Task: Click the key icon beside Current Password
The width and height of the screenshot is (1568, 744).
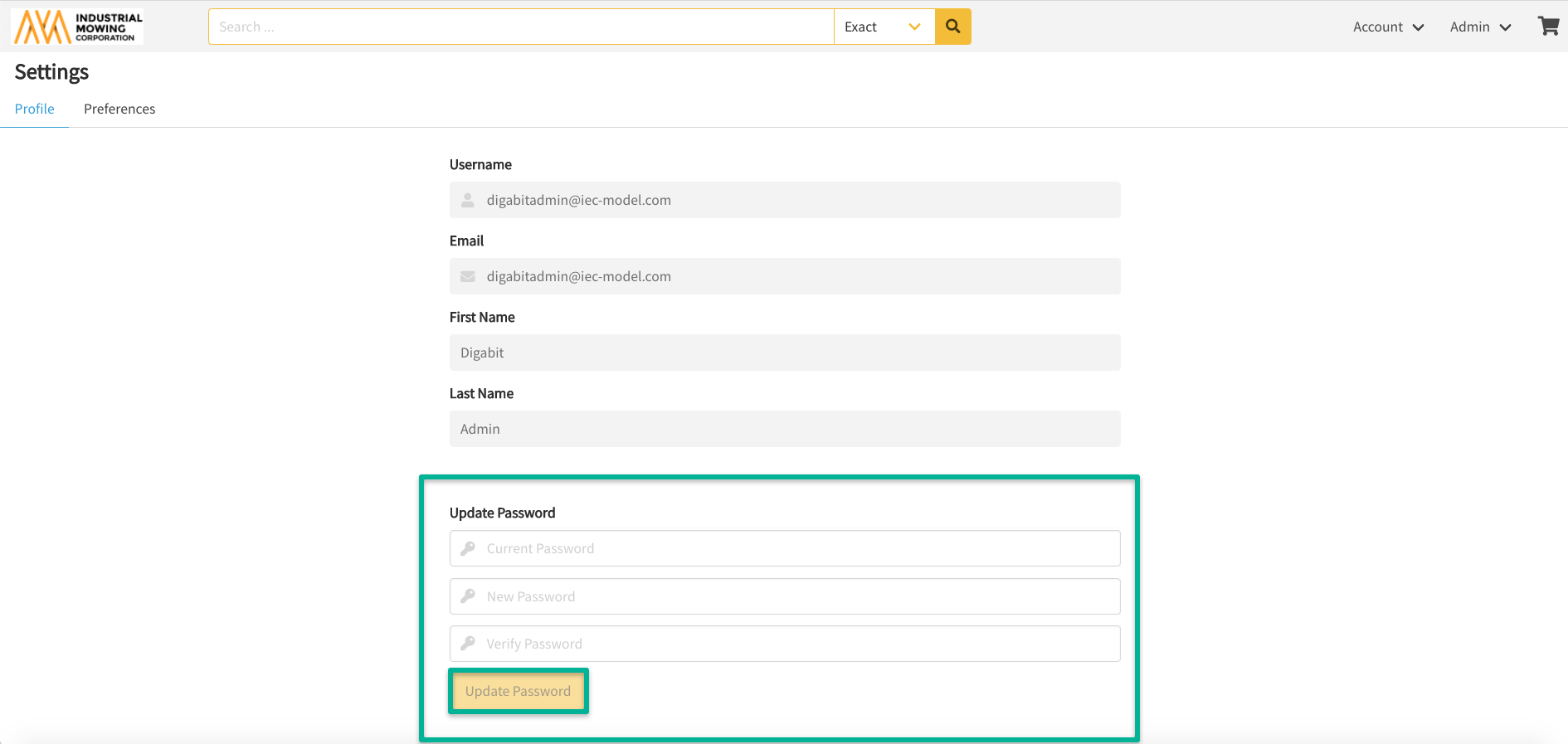Action: [x=468, y=548]
